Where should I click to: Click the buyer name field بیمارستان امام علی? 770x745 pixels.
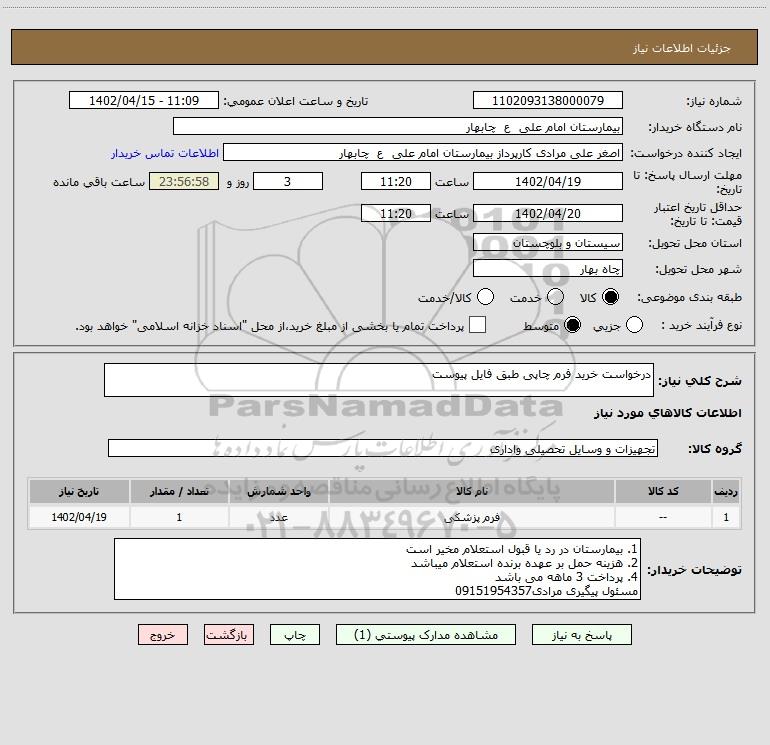(398, 127)
